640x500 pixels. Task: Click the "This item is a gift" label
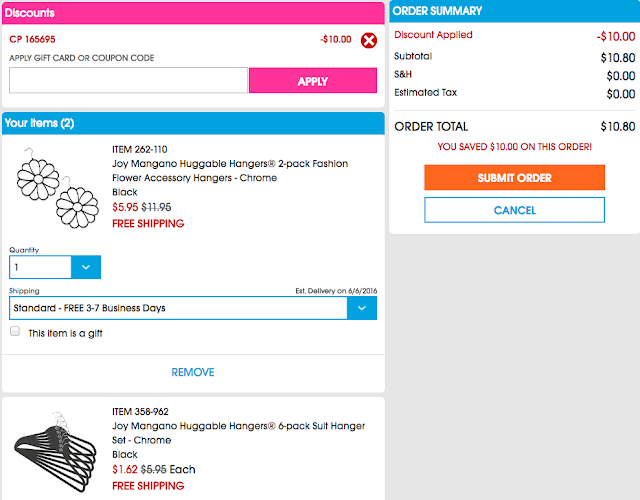pyautogui.click(x=65, y=333)
